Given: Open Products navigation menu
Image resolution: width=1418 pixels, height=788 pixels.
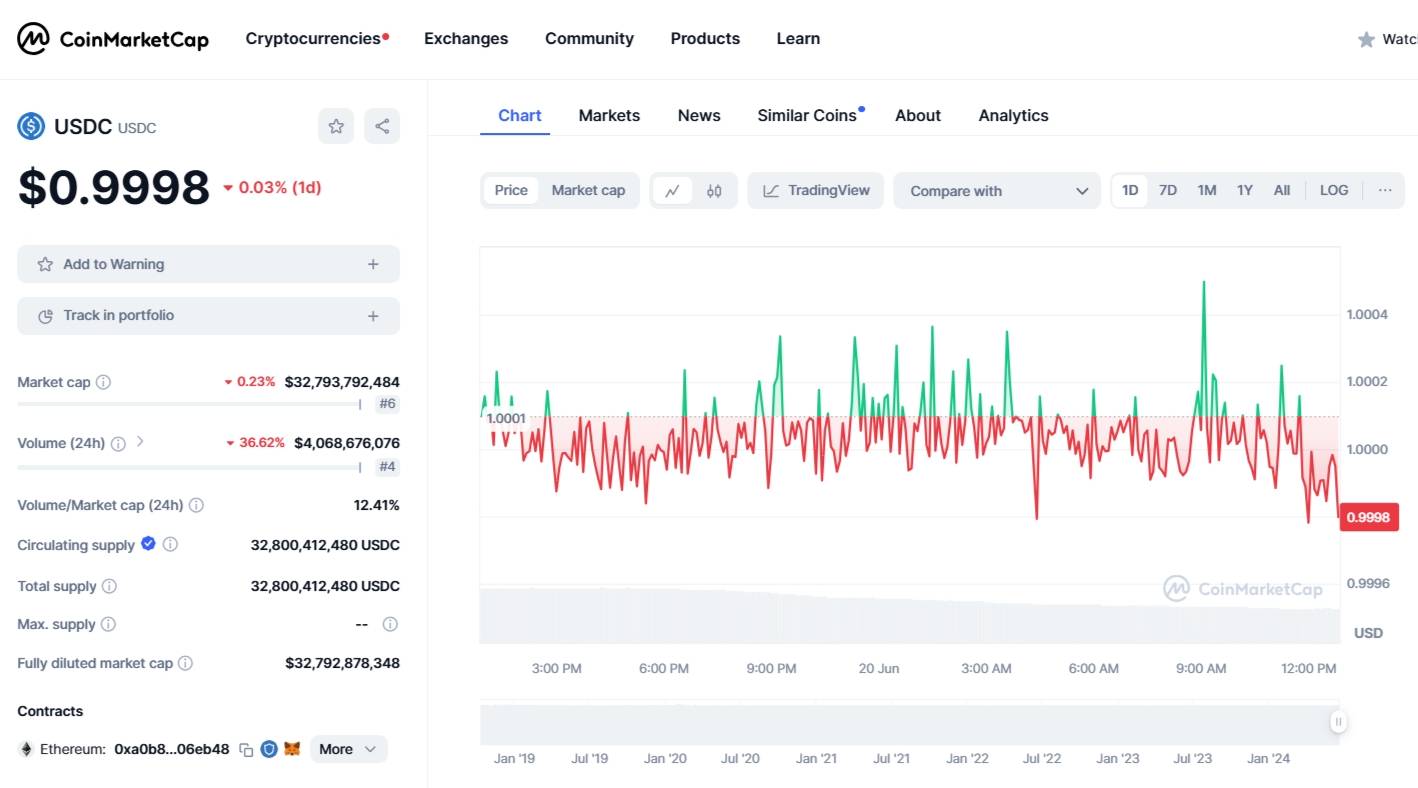Looking at the screenshot, I should point(705,39).
